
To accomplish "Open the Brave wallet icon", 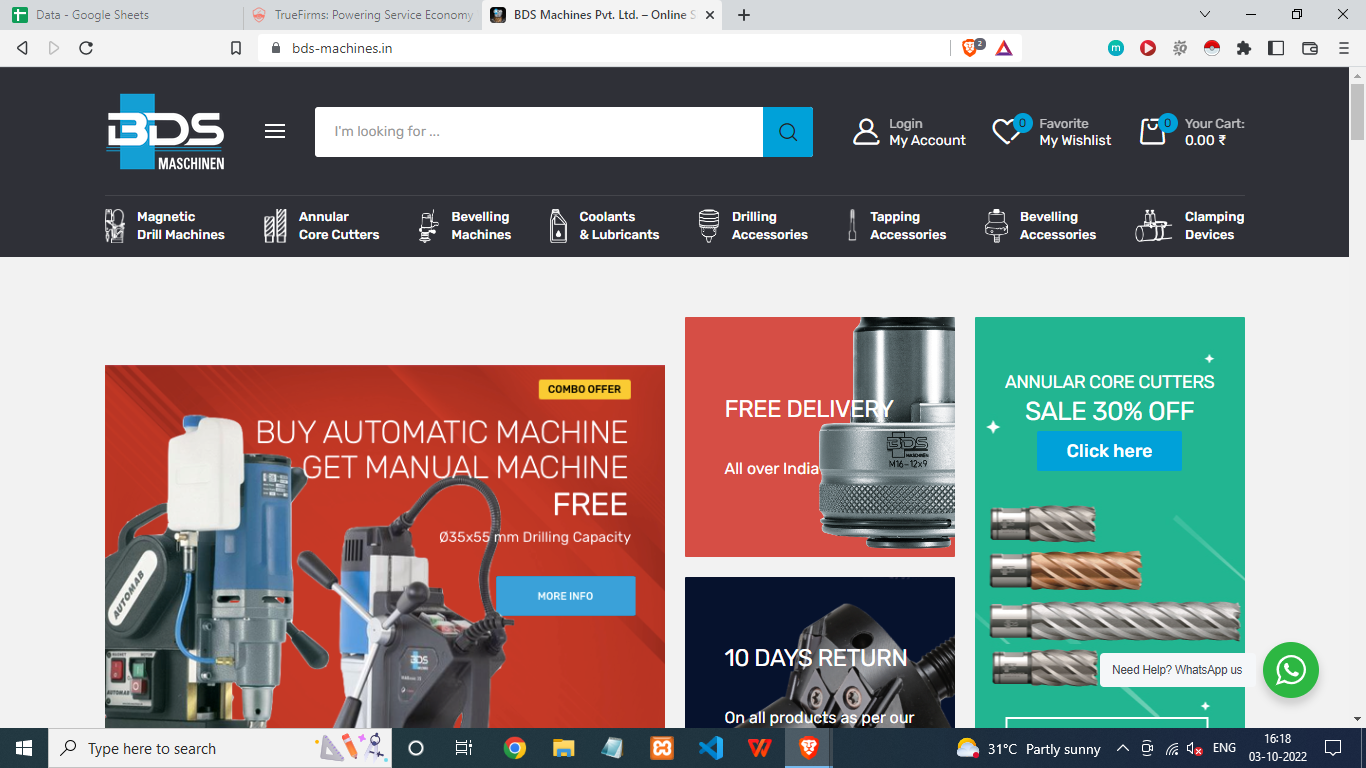I will click(x=1310, y=48).
